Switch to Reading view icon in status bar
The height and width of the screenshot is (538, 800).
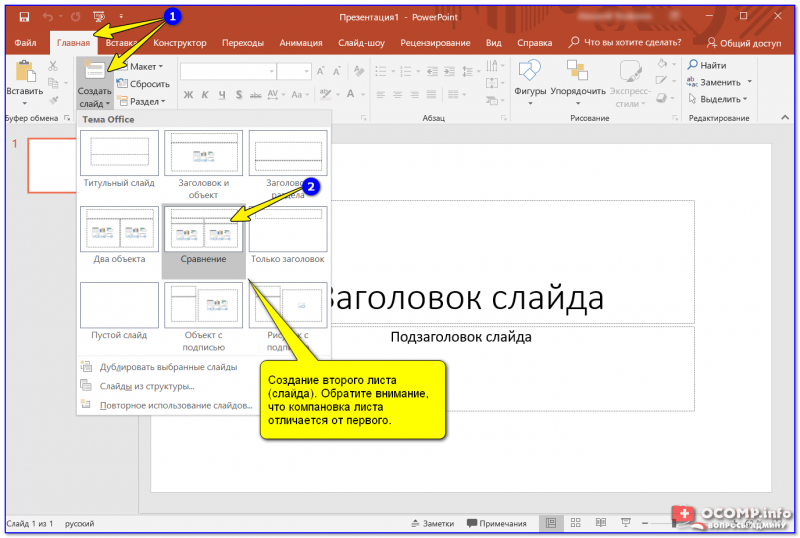pos(601,523)
